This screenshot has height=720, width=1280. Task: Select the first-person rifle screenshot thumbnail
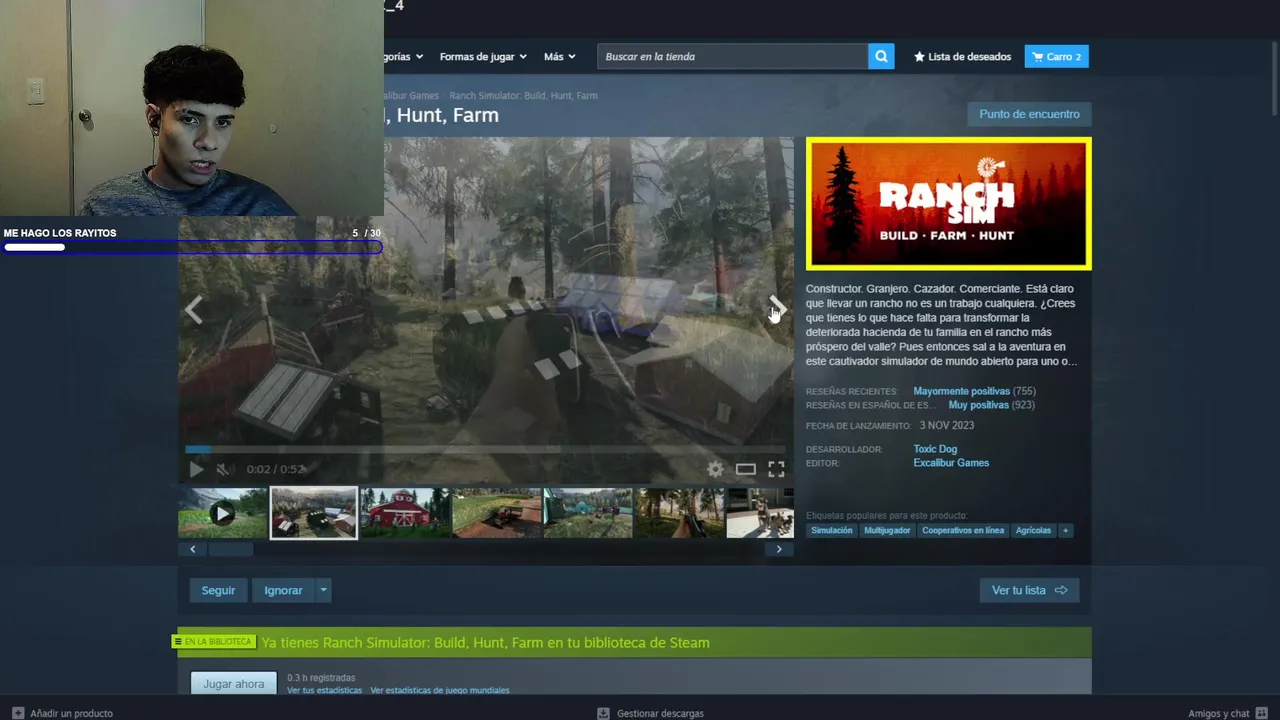pos(680,513)
